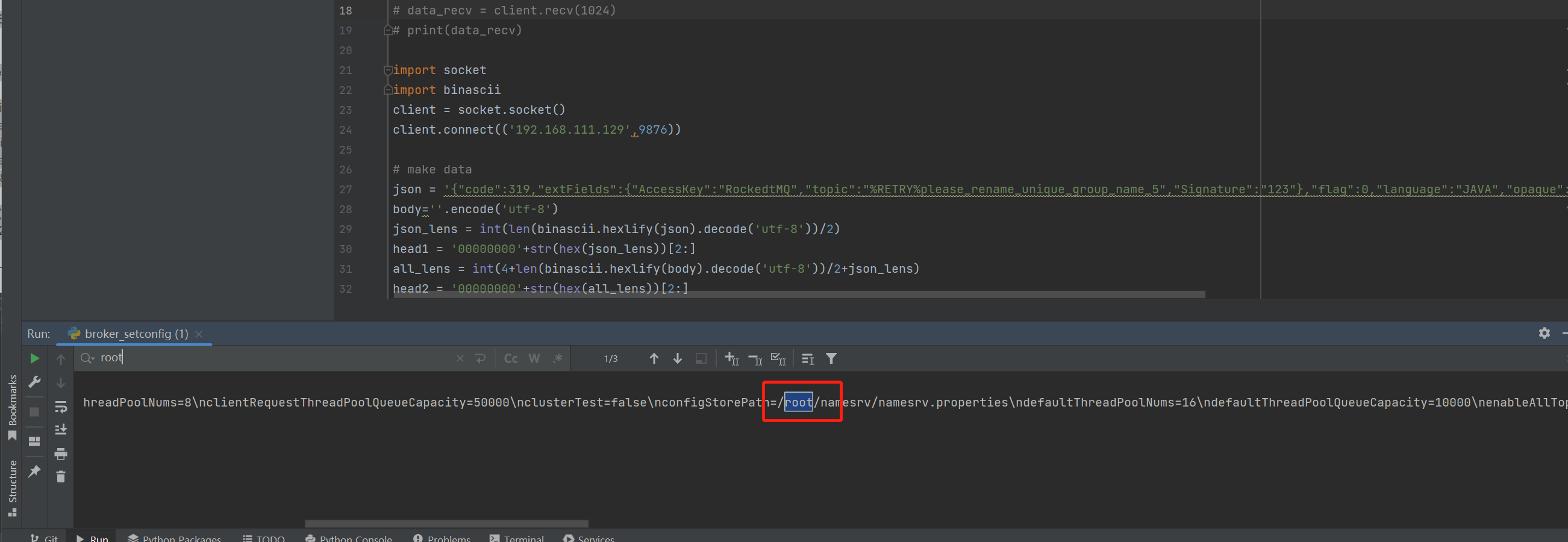Click the '1/3' match counter text
1568x542 pixels.
click(x=611, y=359)
